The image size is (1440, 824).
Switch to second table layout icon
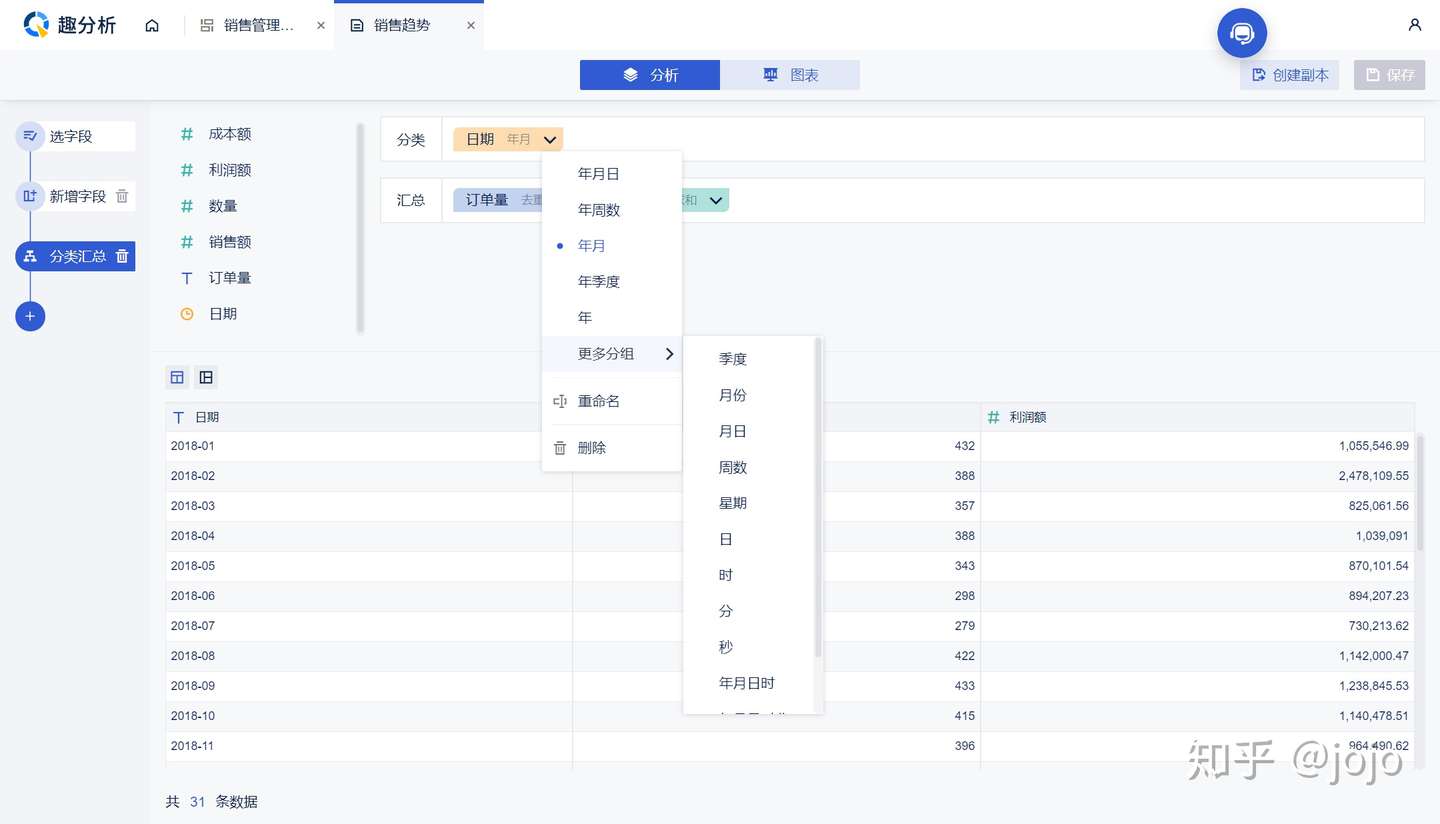click(206, 377)
